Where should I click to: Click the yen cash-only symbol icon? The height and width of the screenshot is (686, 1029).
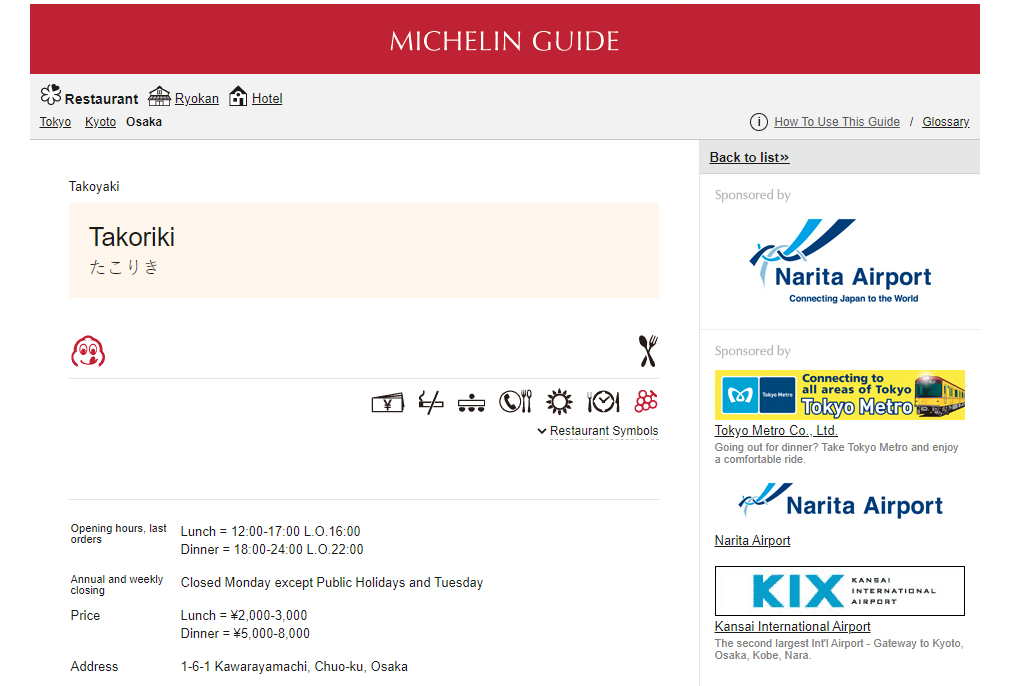point(387,402)
